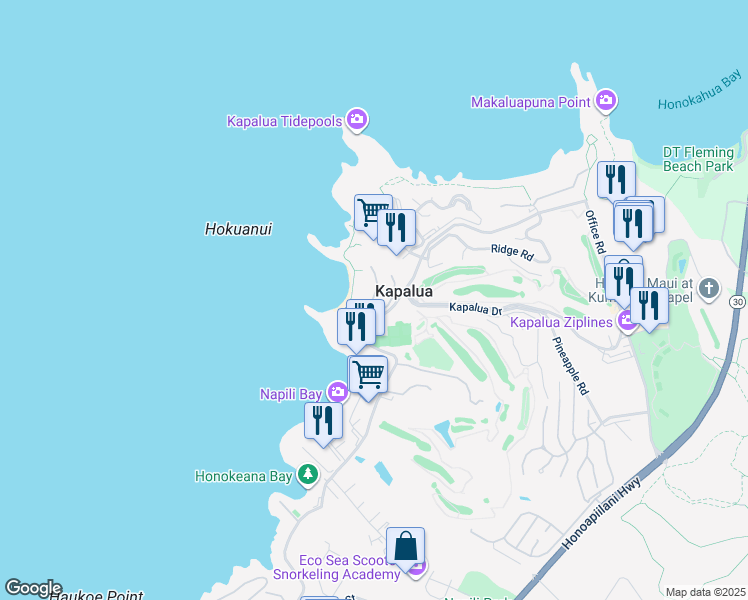
Task: Click the DT Fleming Beach Park label
Action: coord(698,159)
